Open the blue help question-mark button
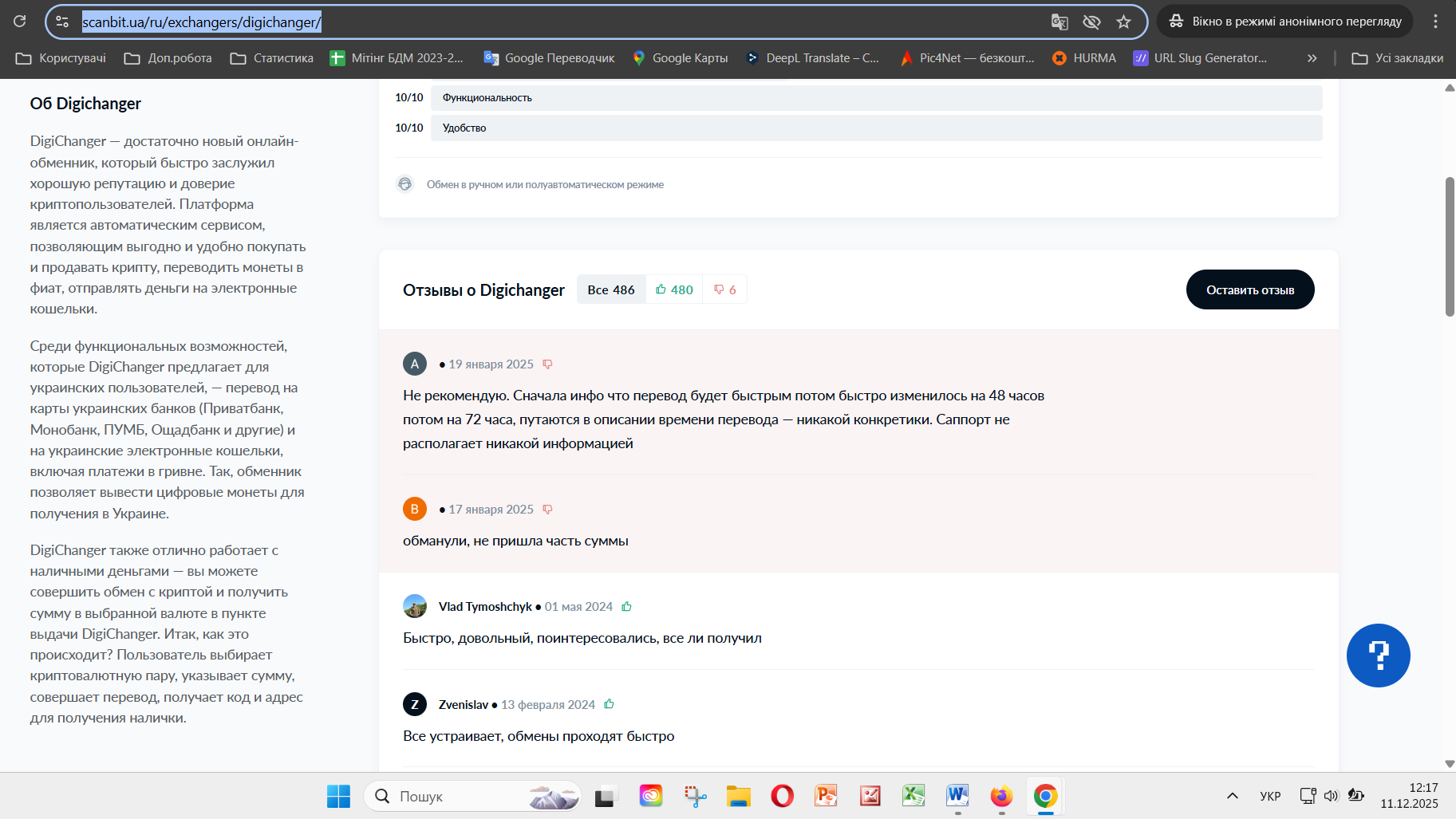Viewport: 1456px width, 819px height. point(1379,656)
